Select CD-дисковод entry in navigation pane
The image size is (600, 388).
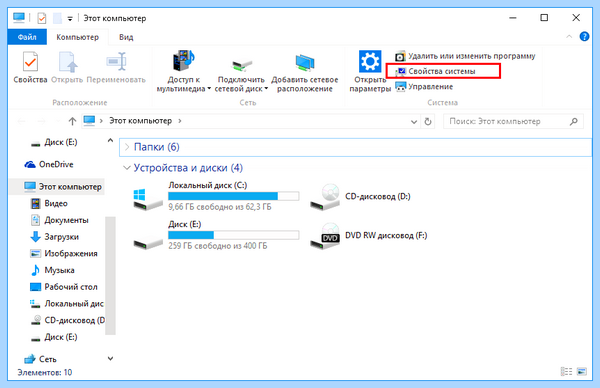tap(67, 320)
